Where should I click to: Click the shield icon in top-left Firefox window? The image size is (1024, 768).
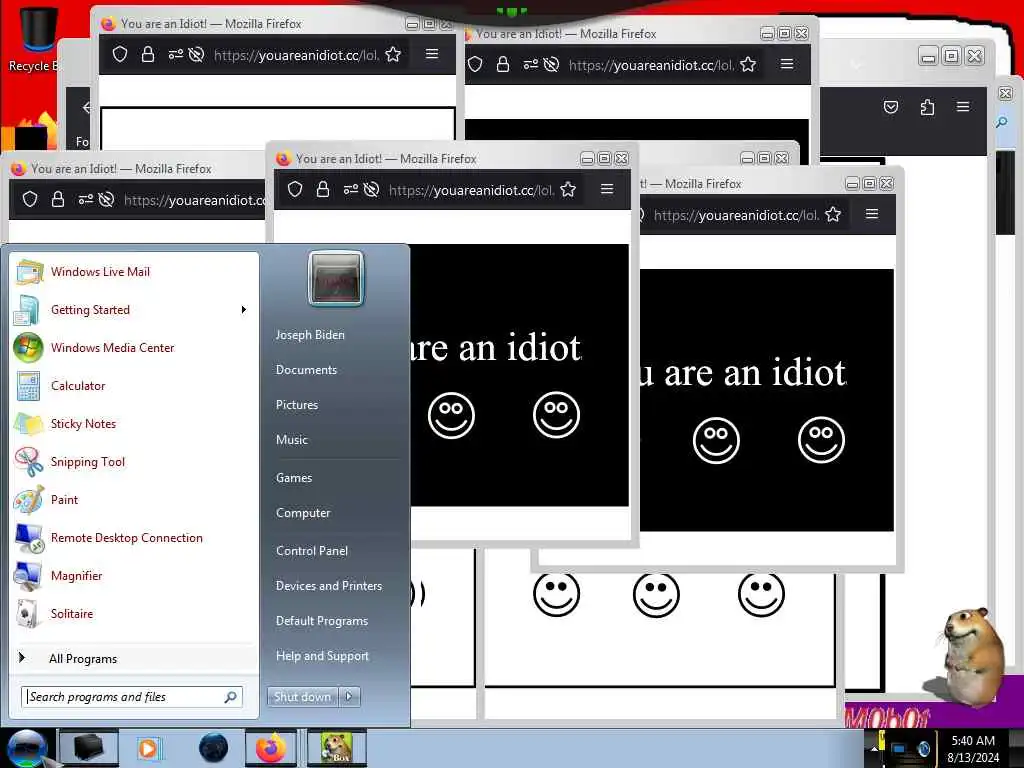[120, 55]
